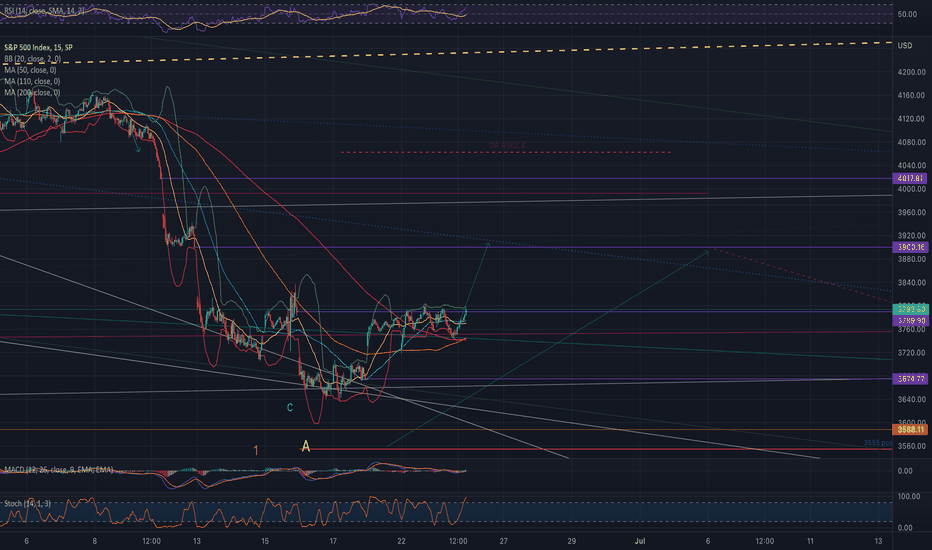Click the 3640.00 price axis value
Image resolution: width=932 pixels, height=550 pixels.
(912, 399)
